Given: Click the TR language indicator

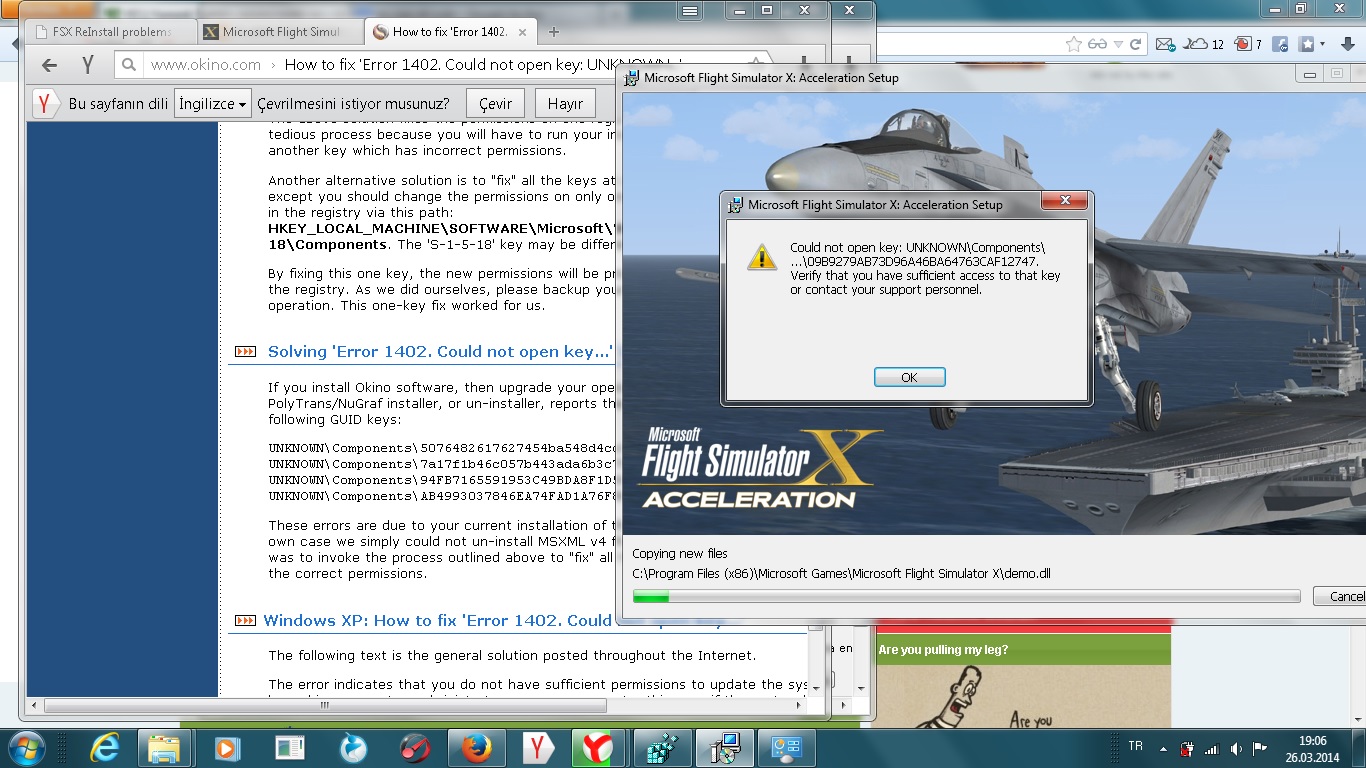Looking at the screenshot, I should click(x=1135, y=746).
